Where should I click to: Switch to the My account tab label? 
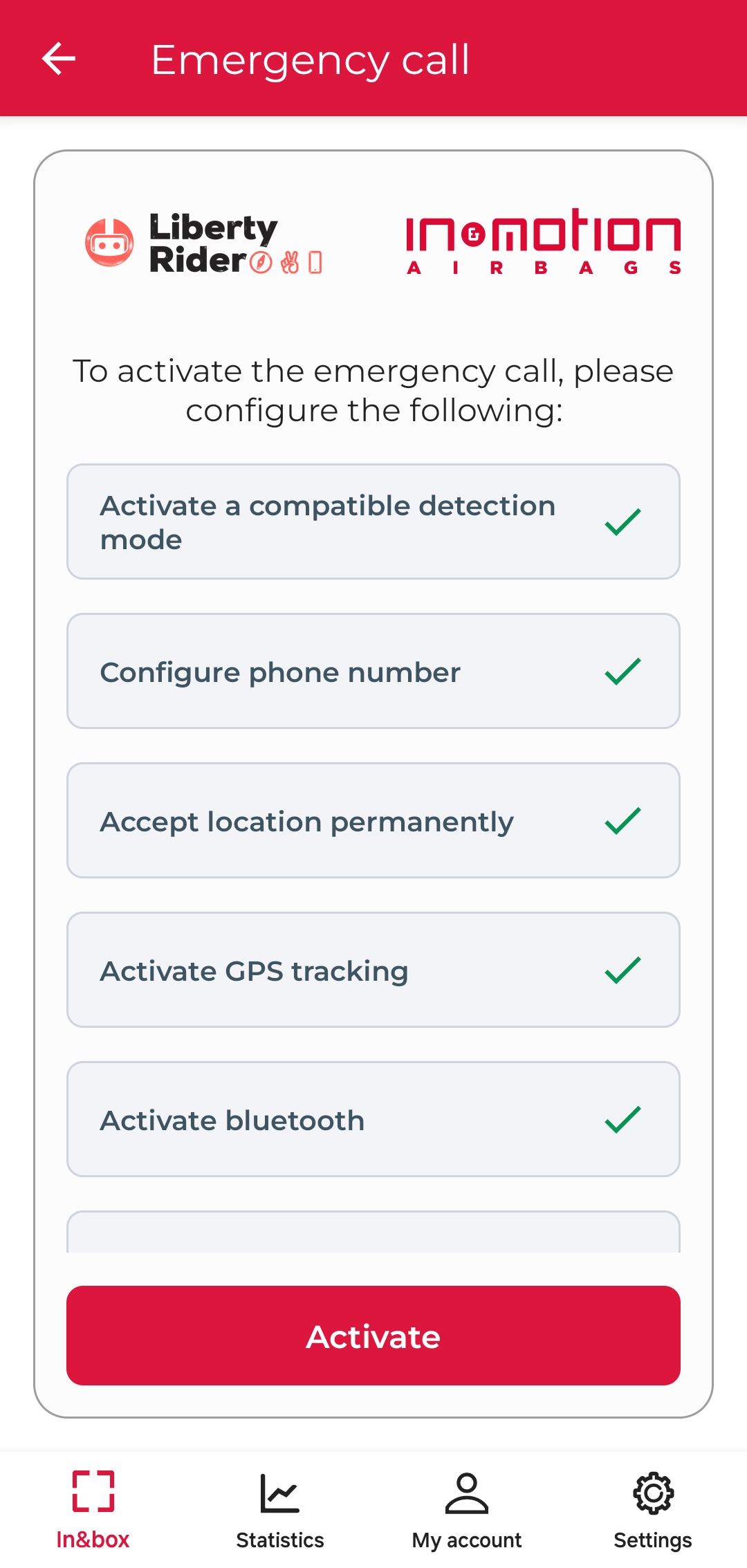click(x=467, y=1540)
